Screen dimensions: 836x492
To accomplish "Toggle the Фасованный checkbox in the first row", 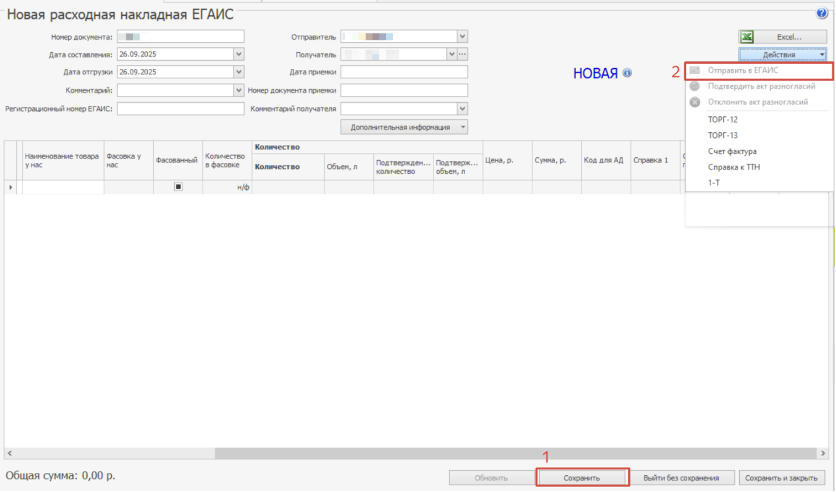I will pos(178,187).
